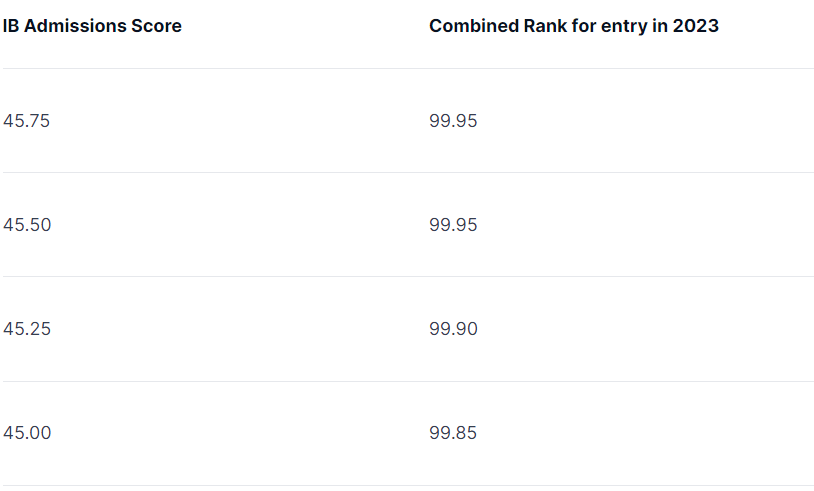Screen dimensions: 814x491
Task: Select the 45.00 admissions score value
Action: click(27, 433)
